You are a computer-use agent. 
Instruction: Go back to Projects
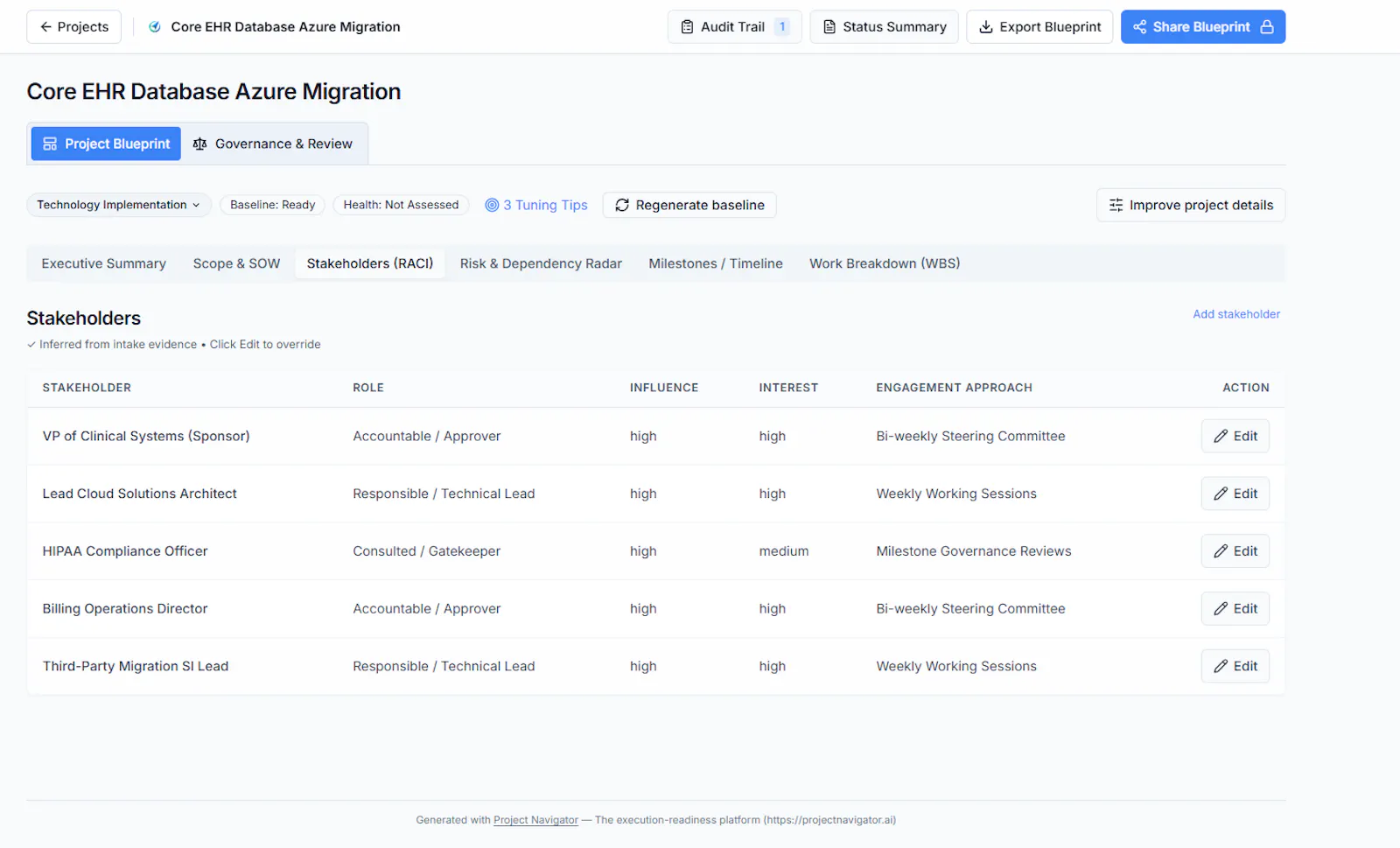74,27
